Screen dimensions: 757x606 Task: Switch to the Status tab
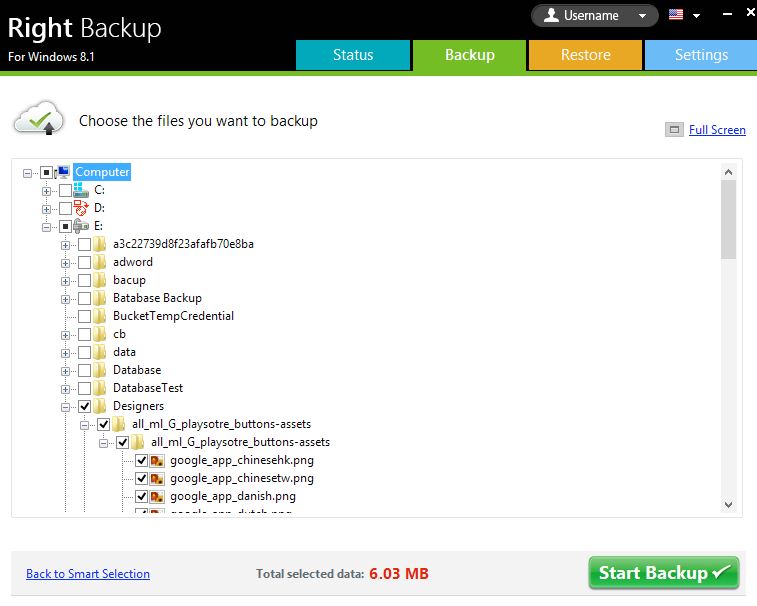(353, 55)
